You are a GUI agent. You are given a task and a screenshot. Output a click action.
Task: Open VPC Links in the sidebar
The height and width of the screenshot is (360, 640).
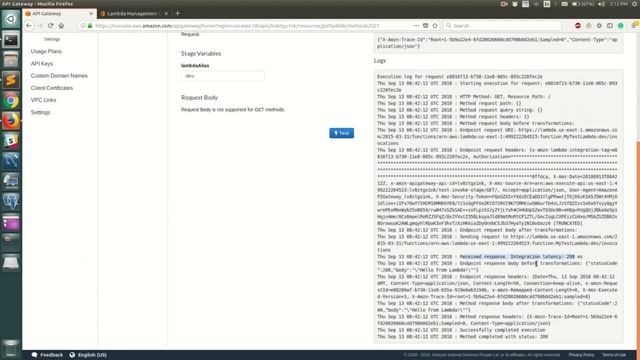(43, 100)
